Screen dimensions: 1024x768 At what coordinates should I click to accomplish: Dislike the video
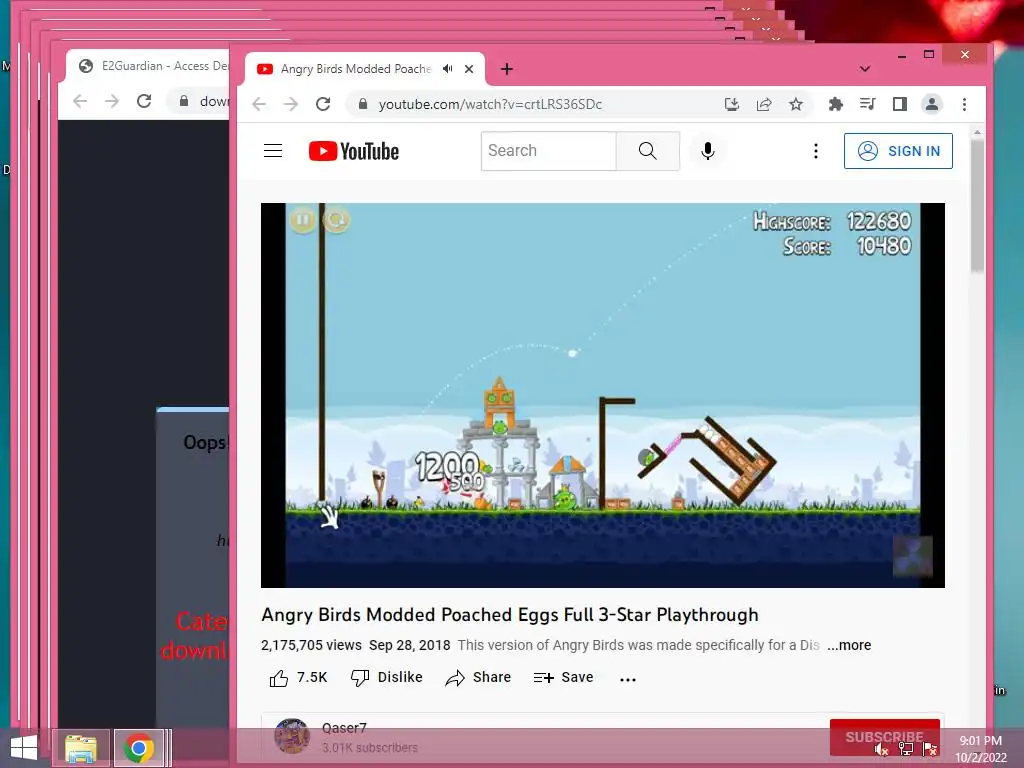pyautogui.click(x=387, y=678)
